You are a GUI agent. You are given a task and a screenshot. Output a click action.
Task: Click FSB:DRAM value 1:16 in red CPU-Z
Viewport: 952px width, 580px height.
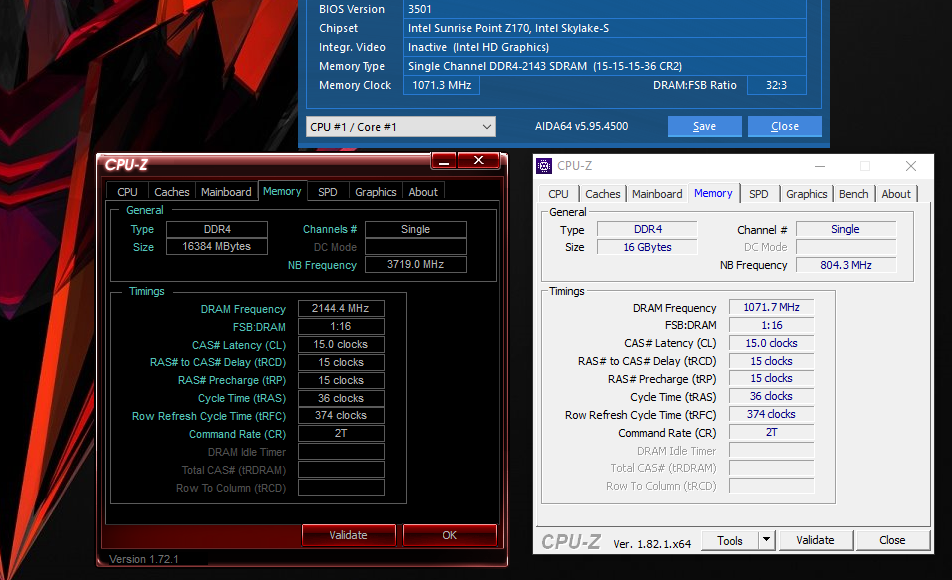click(341, 327)
